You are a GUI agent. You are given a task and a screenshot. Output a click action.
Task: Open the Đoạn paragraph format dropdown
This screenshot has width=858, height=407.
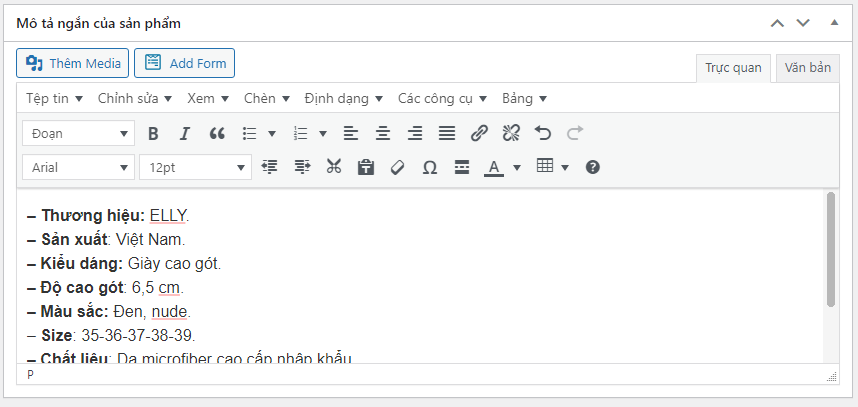coord(78,133)
